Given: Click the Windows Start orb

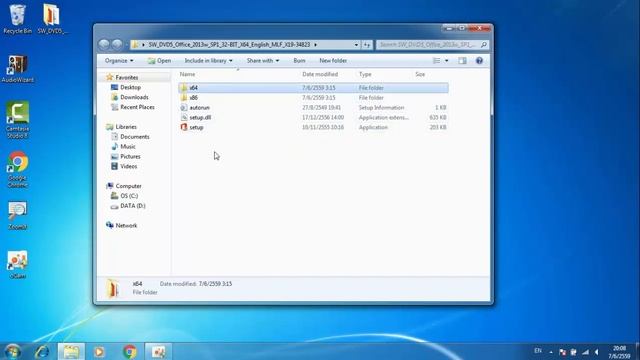Looking at the screenshot, I should (13, 351).
